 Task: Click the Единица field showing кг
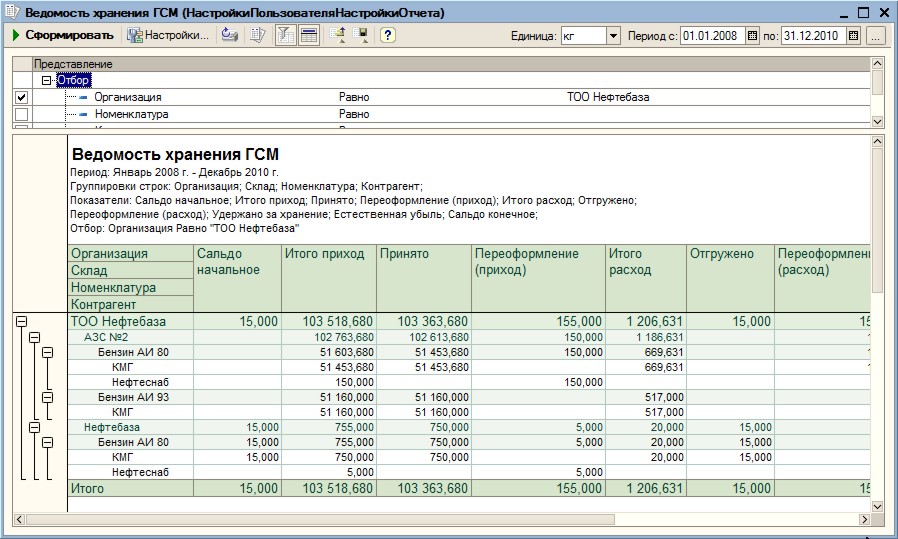point(584,36)
